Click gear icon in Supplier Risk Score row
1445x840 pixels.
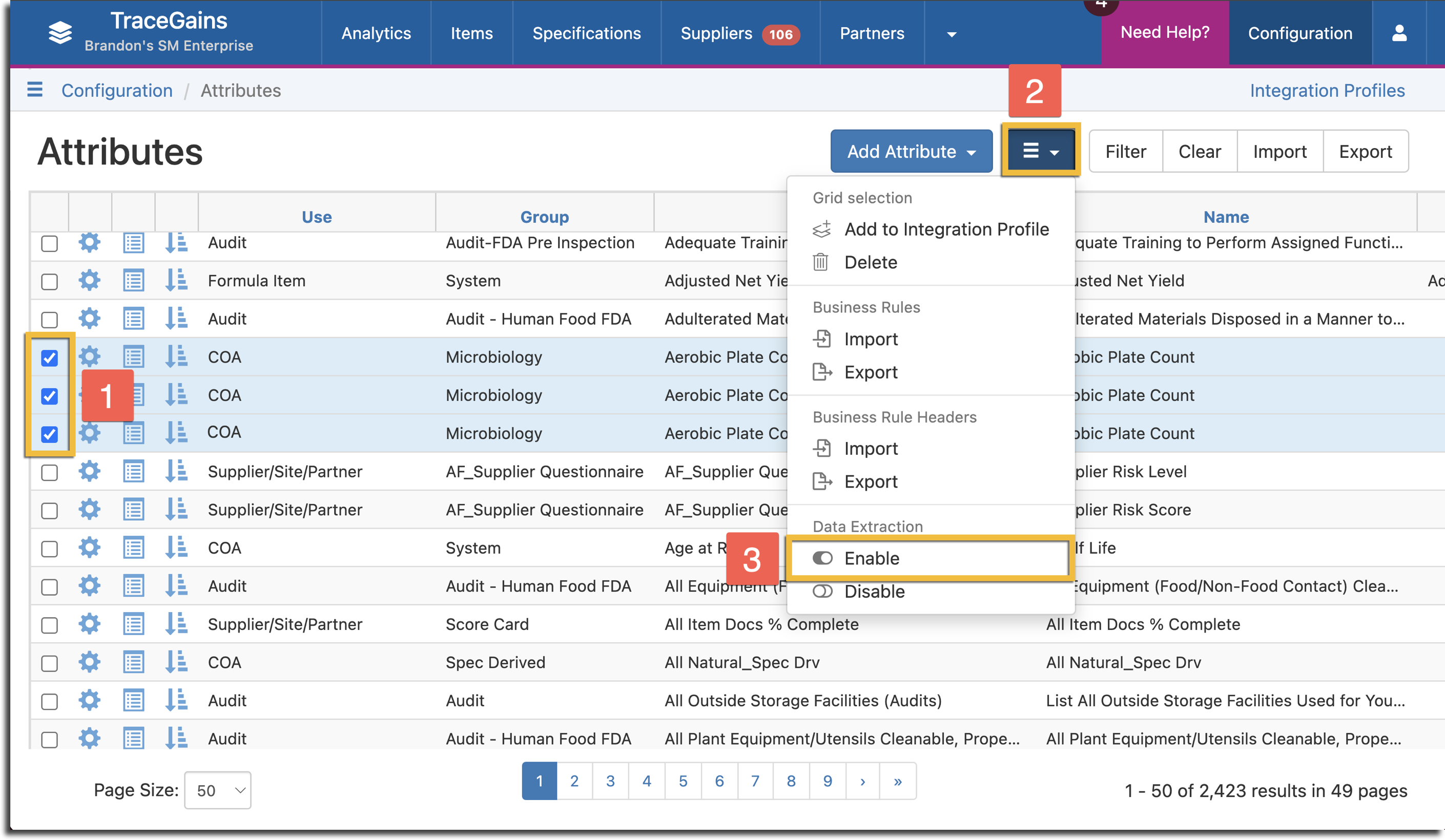point(90,510)
